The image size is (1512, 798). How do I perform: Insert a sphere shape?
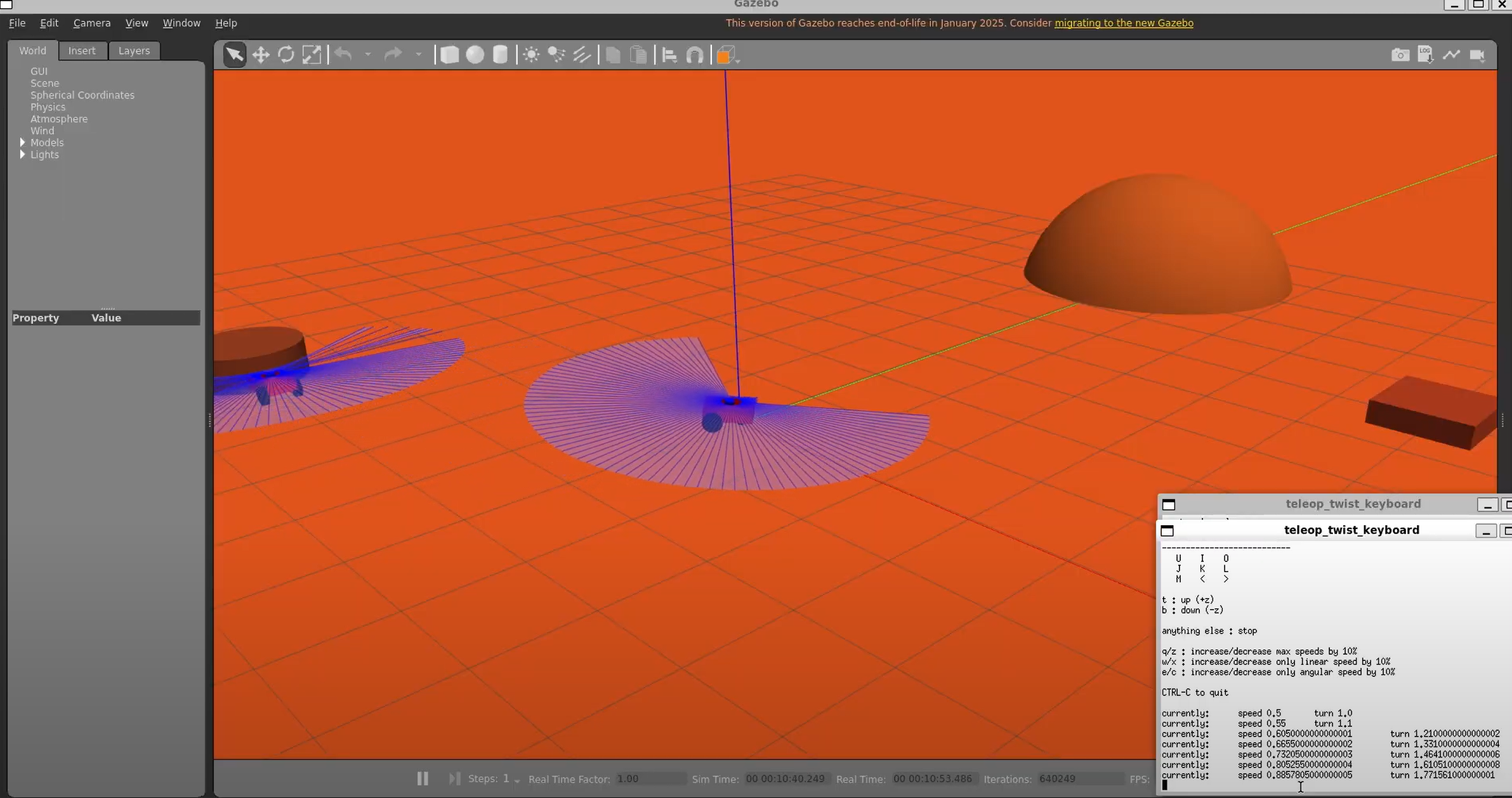[x=475, y=55]
